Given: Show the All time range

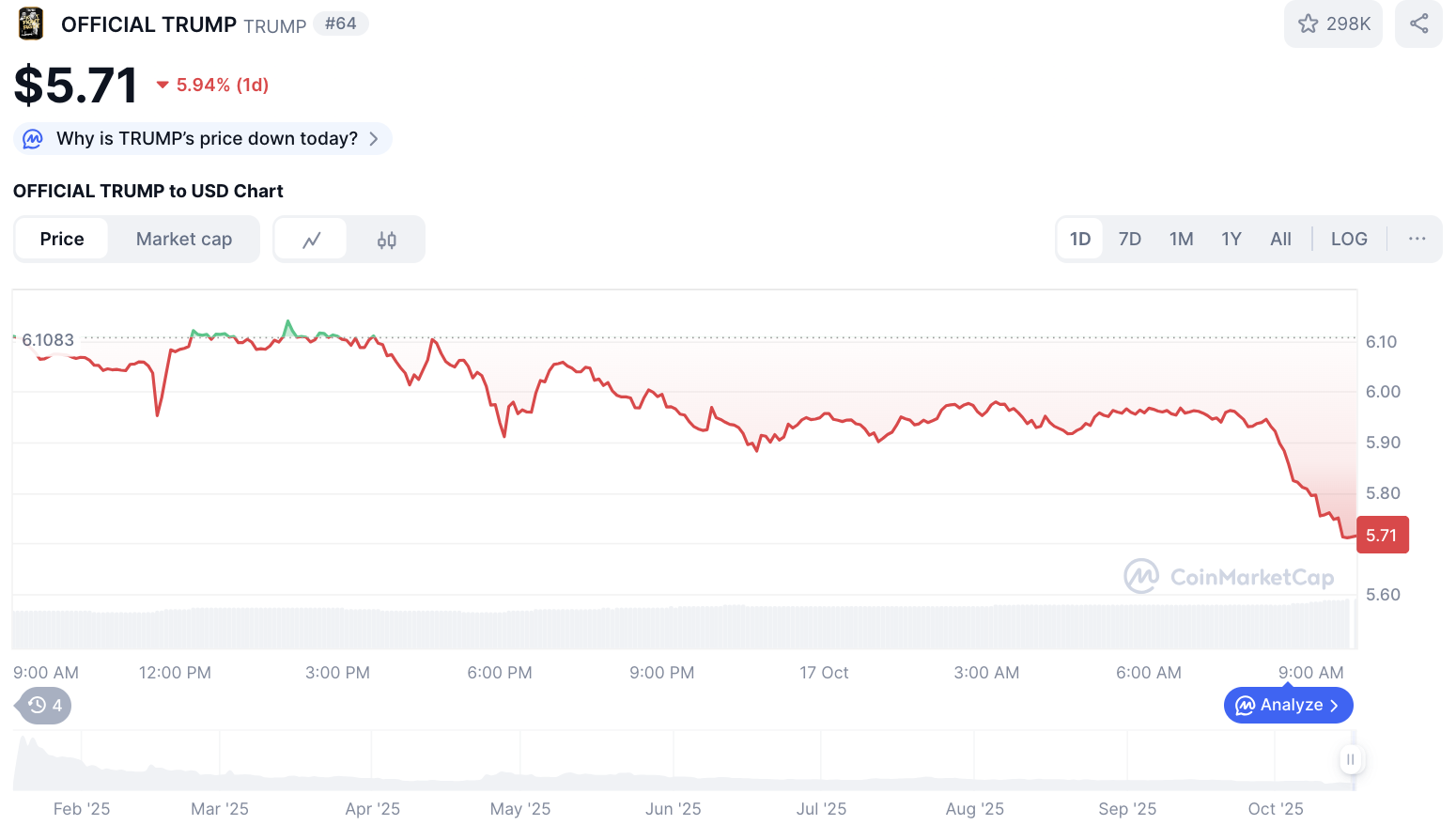Looking at the screenshot, I should point(1280,239).
